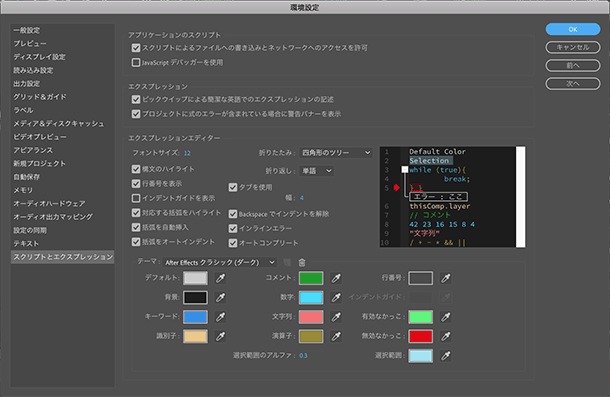Viewport: 610px width, 397px height.
Task: Toggle Backspace でインデントを解除 checkbox
Action: point(233,214)
